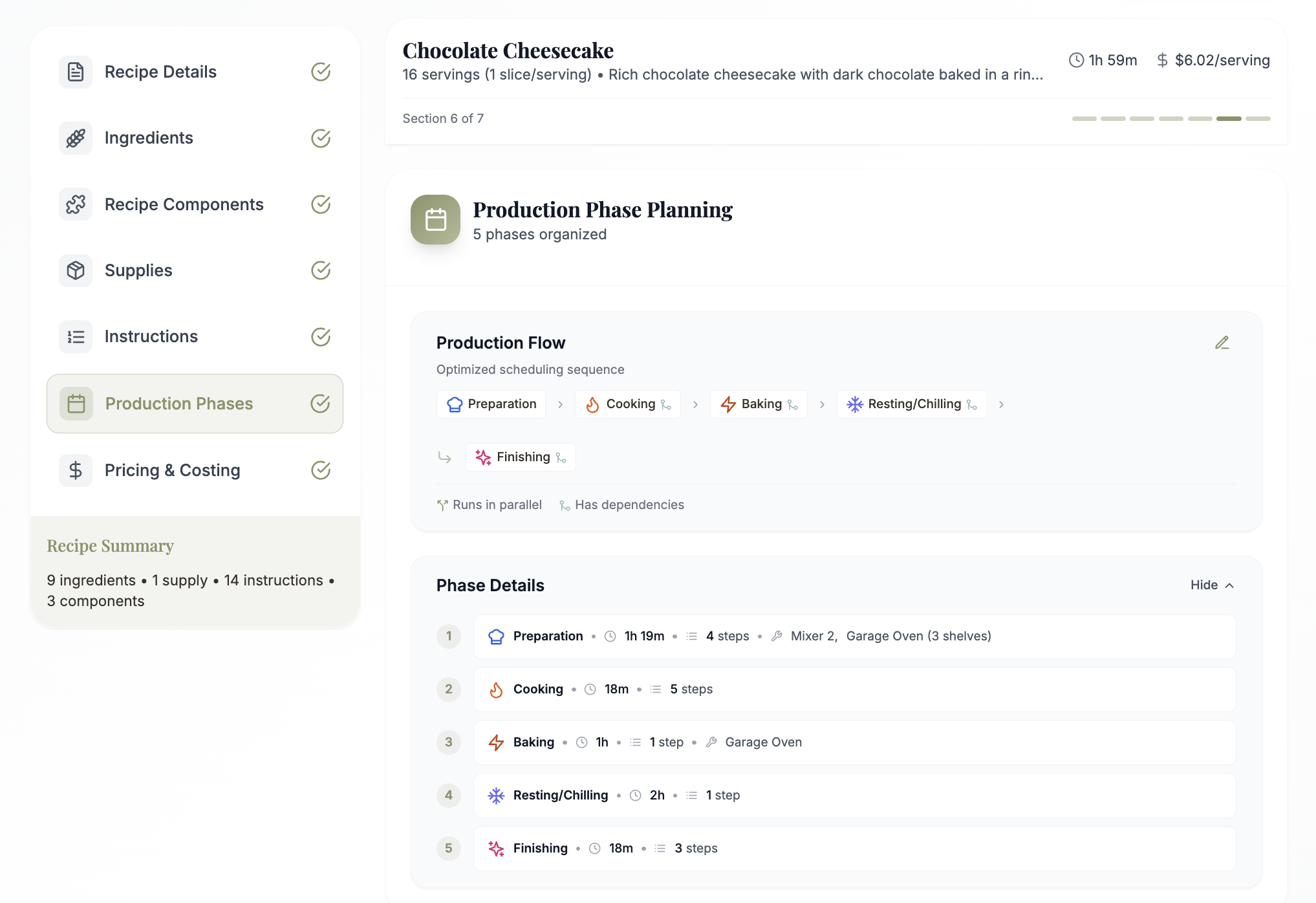Viewport: 1316px width, 903px height.
Task: Click the Ingredients wheat icon
Action: (x=75, y=138)
